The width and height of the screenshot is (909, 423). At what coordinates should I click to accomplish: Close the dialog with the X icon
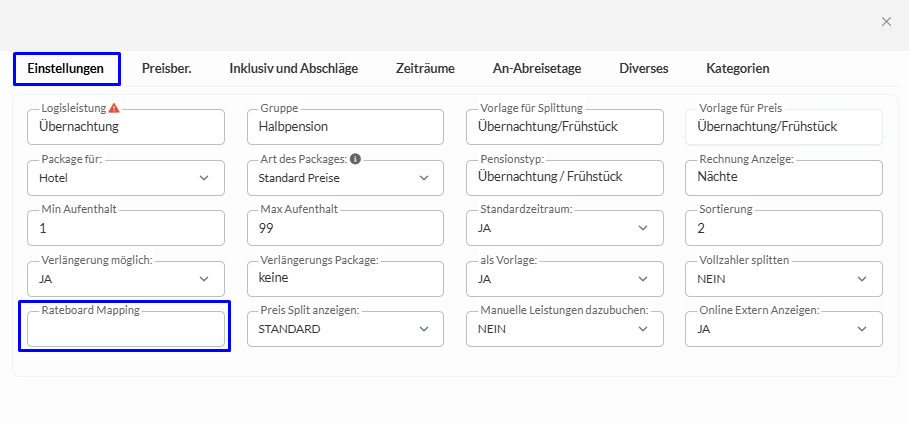[x=885, y=22]
